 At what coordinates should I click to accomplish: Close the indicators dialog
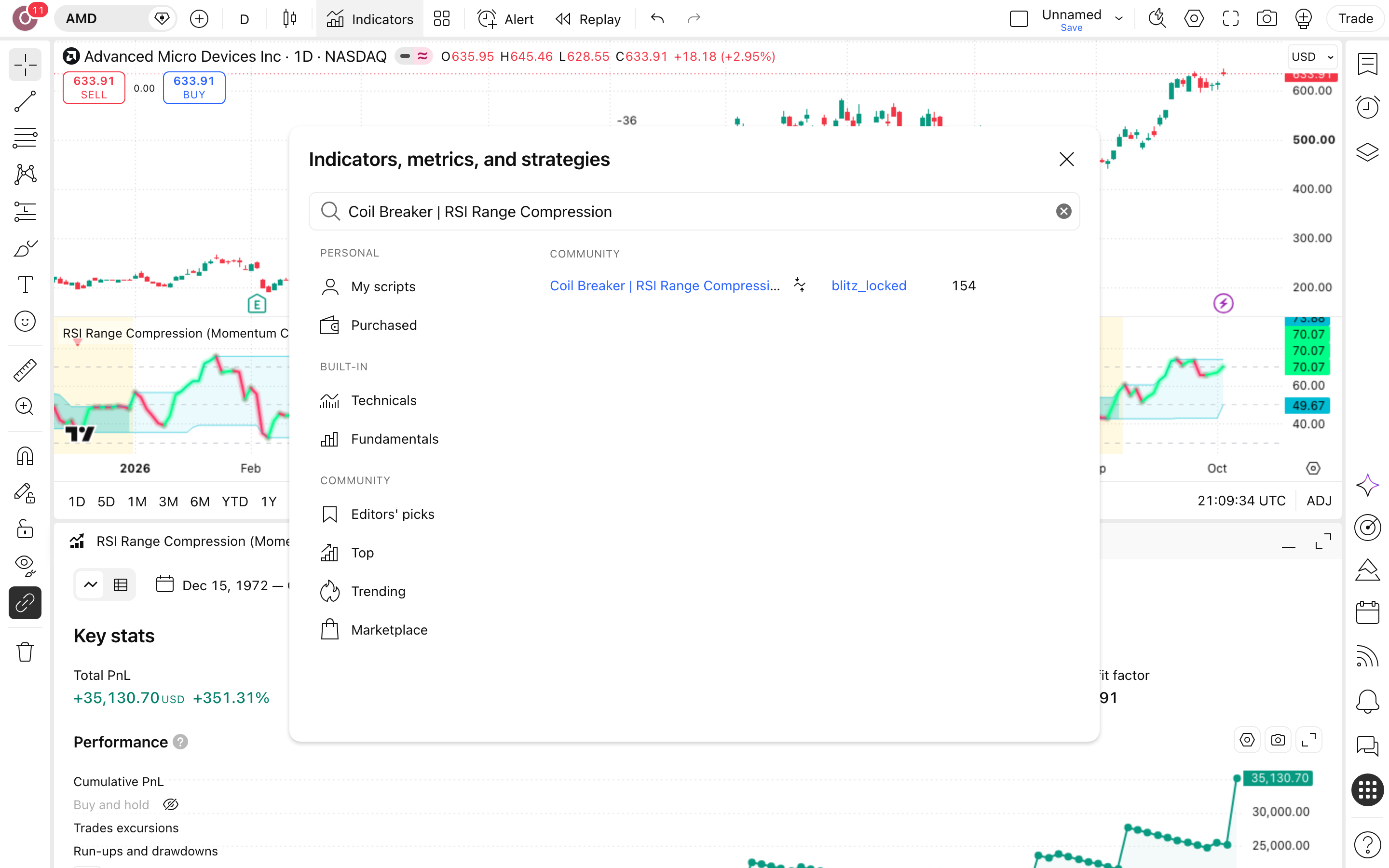click(1066, 159)
